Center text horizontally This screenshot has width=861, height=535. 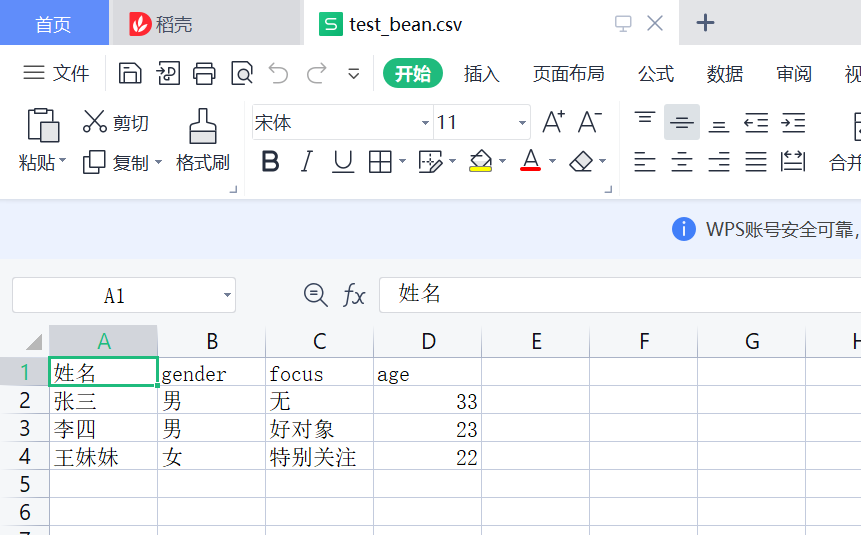coord(681,161)
